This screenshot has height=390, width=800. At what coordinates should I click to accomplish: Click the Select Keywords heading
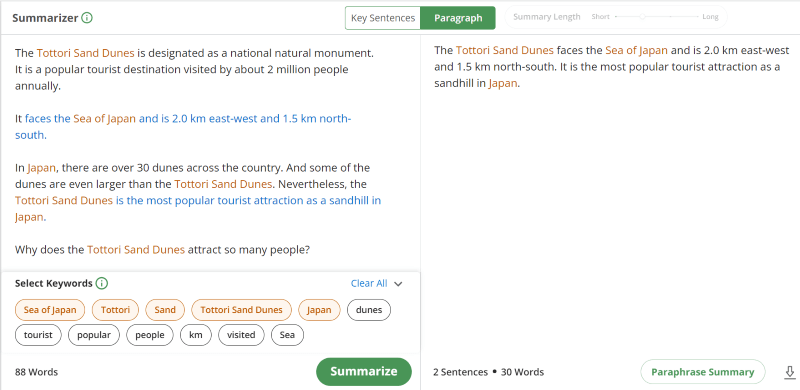point(54,283)
